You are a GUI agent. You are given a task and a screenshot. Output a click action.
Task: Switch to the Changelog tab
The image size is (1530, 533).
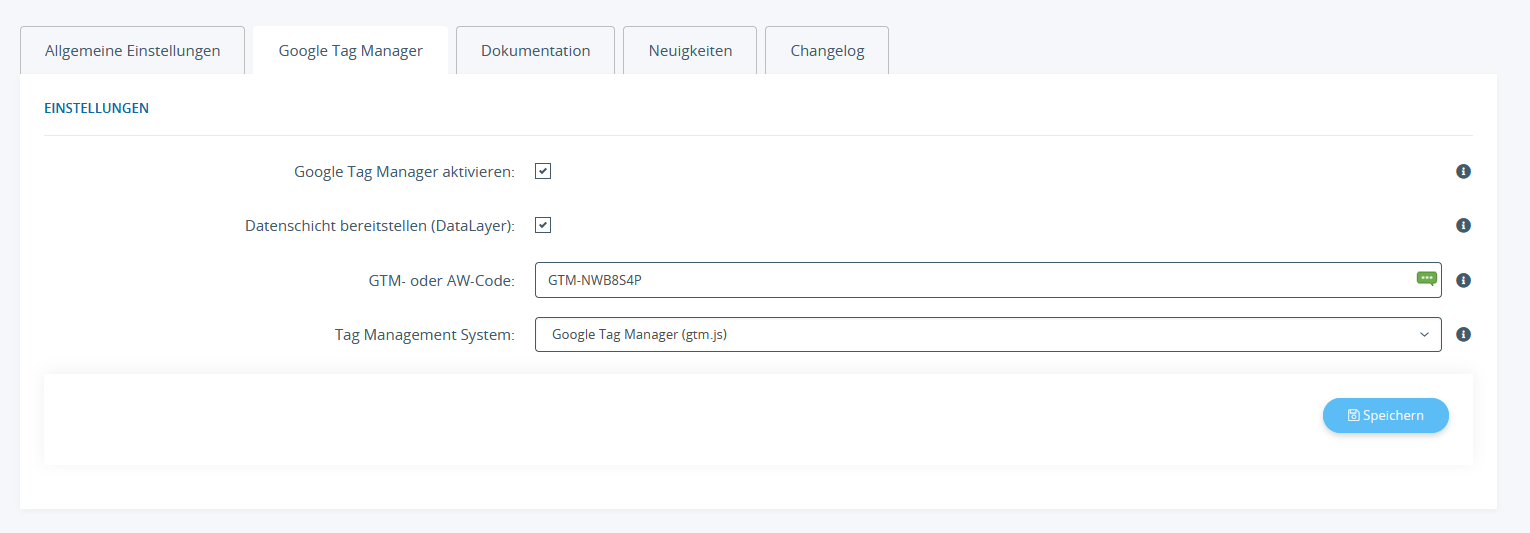(827, 50)
